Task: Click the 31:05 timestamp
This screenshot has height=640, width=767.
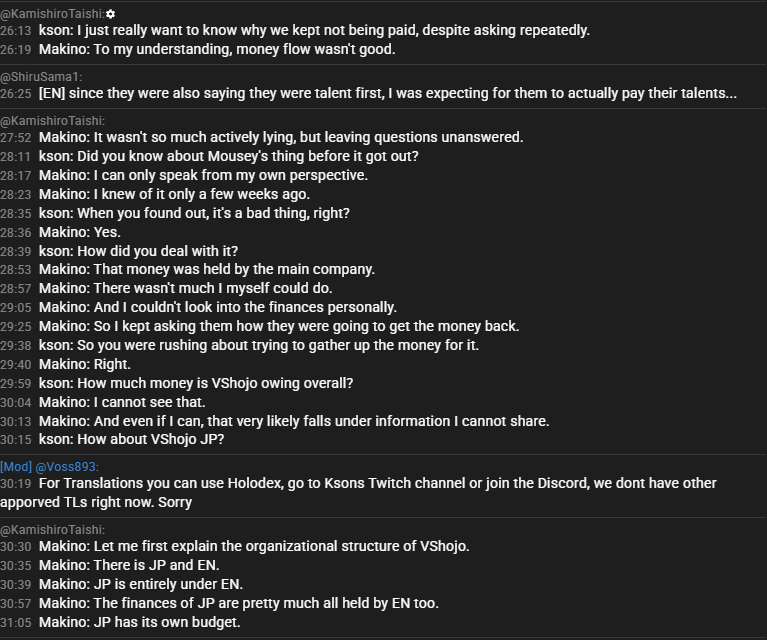Action: tap(16, 622)
